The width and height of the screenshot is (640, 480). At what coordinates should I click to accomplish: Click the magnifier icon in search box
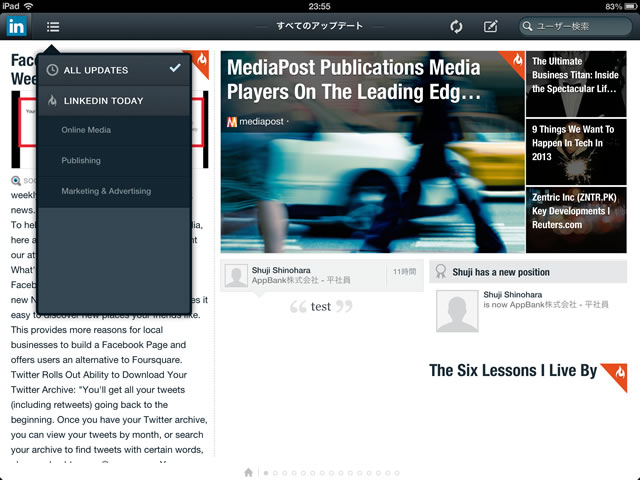coord(527,27)
